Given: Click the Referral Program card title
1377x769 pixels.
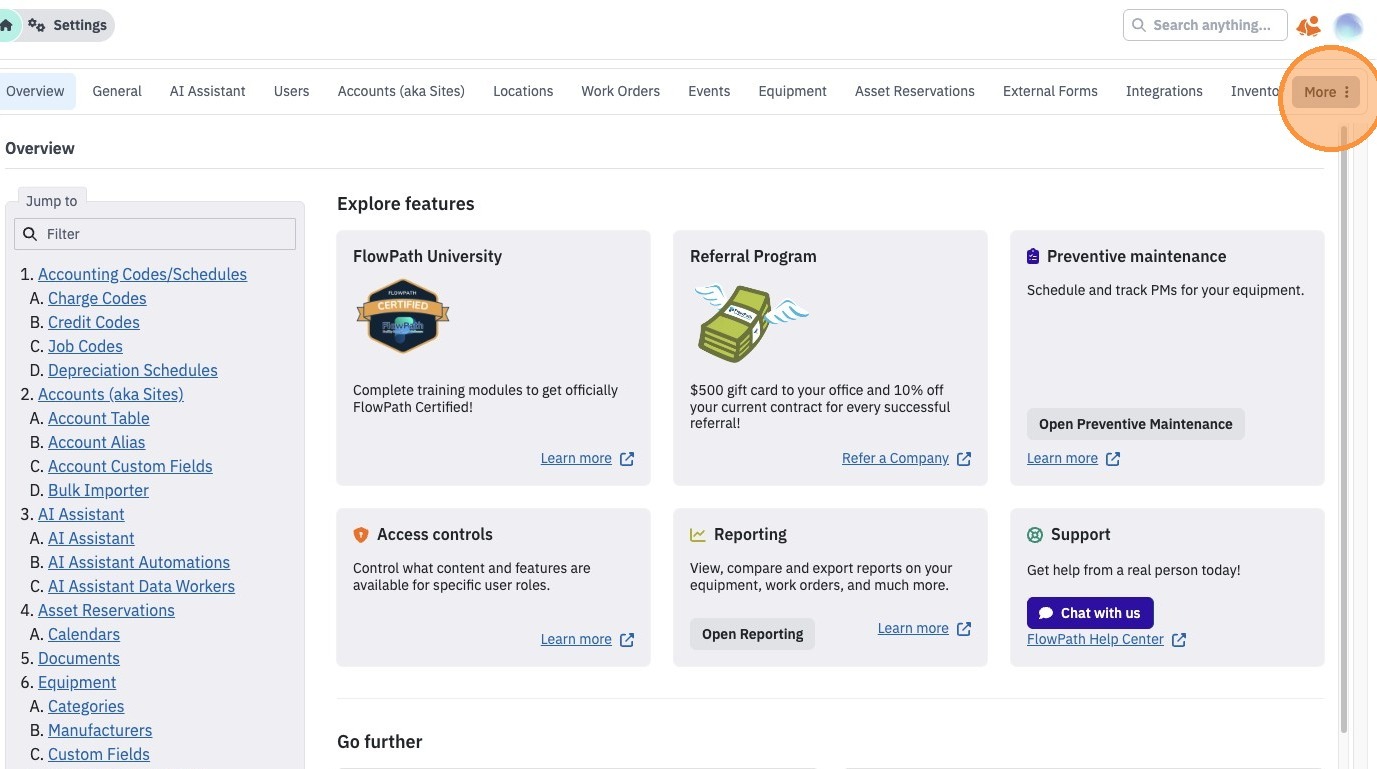Looking at the screenshot, I should coord(753,256).
